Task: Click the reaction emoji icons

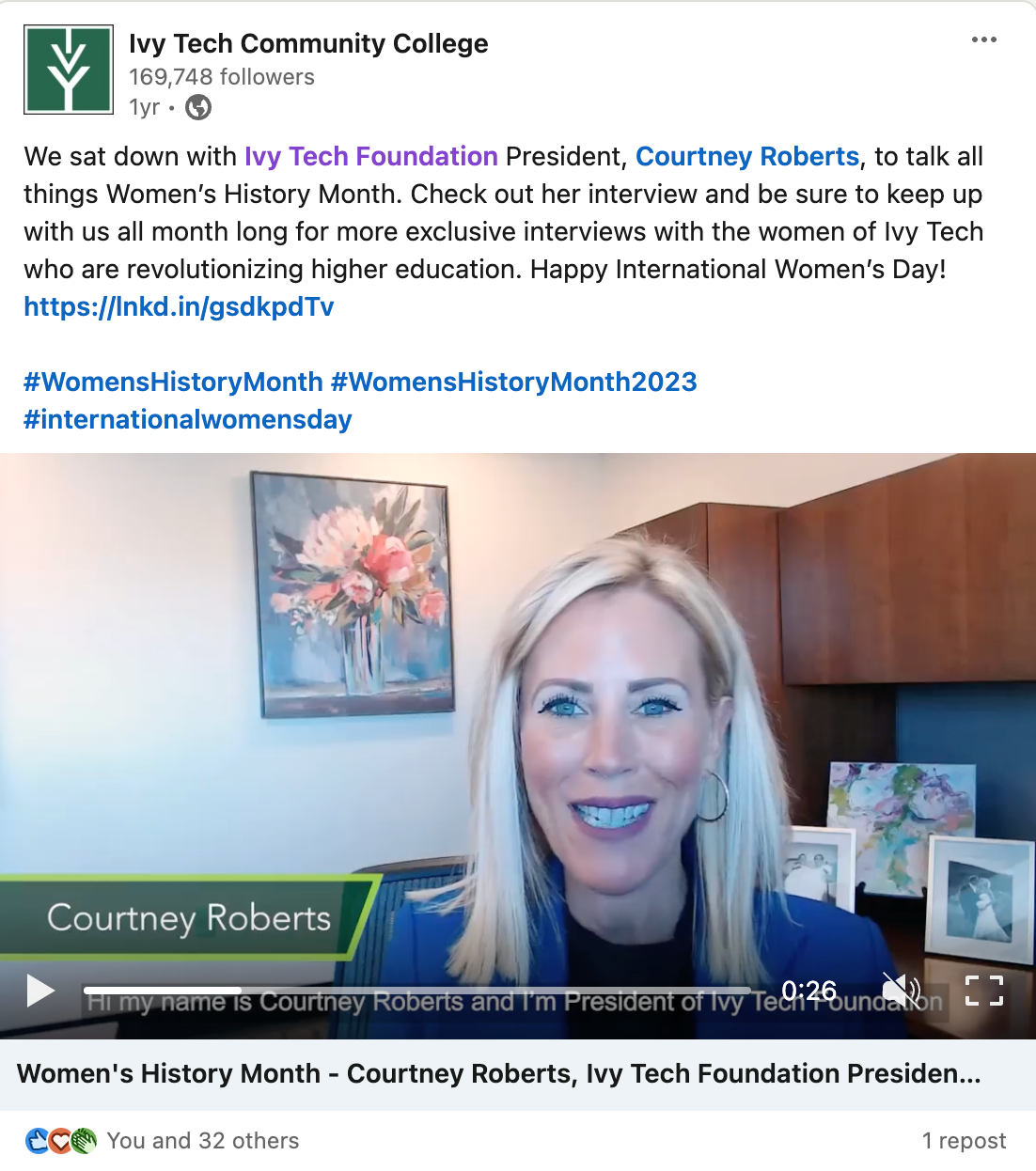Action: tap(61, 1140)
